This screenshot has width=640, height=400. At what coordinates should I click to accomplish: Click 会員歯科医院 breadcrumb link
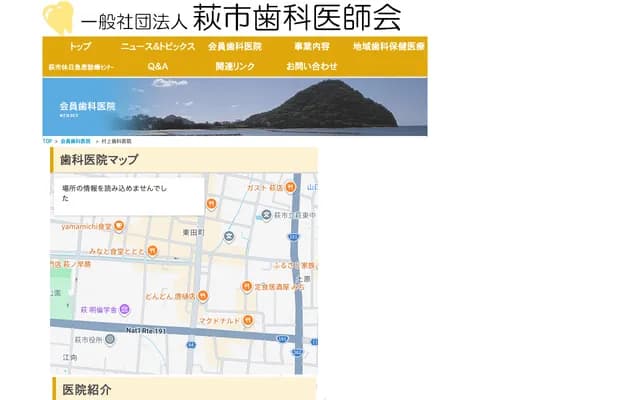pyautogui.click(x=75, y=141)
